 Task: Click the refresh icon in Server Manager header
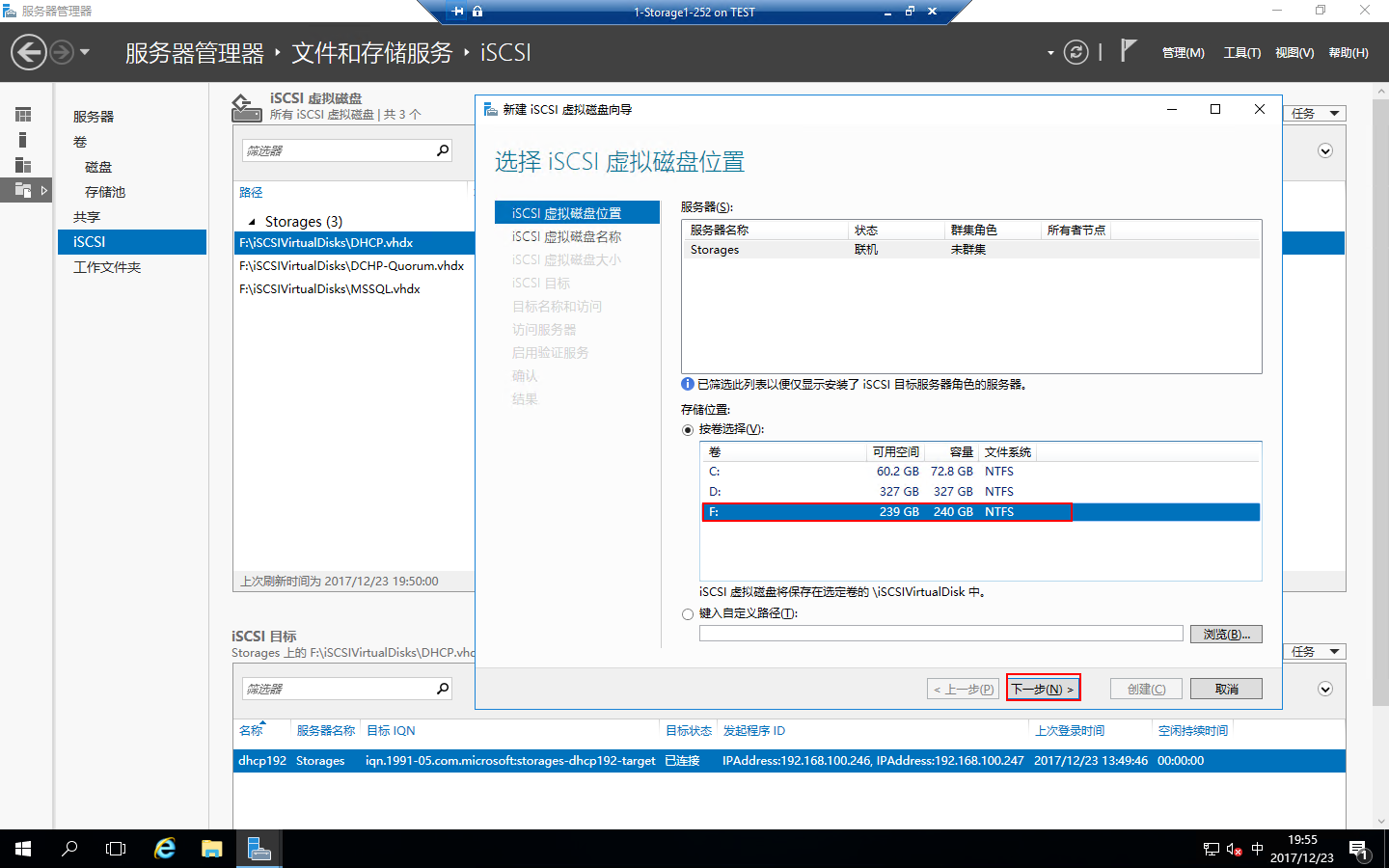click(x=1076, y=52)
